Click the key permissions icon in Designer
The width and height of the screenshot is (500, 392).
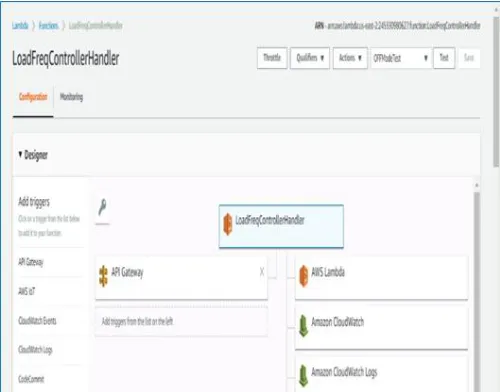coord(102,207)
